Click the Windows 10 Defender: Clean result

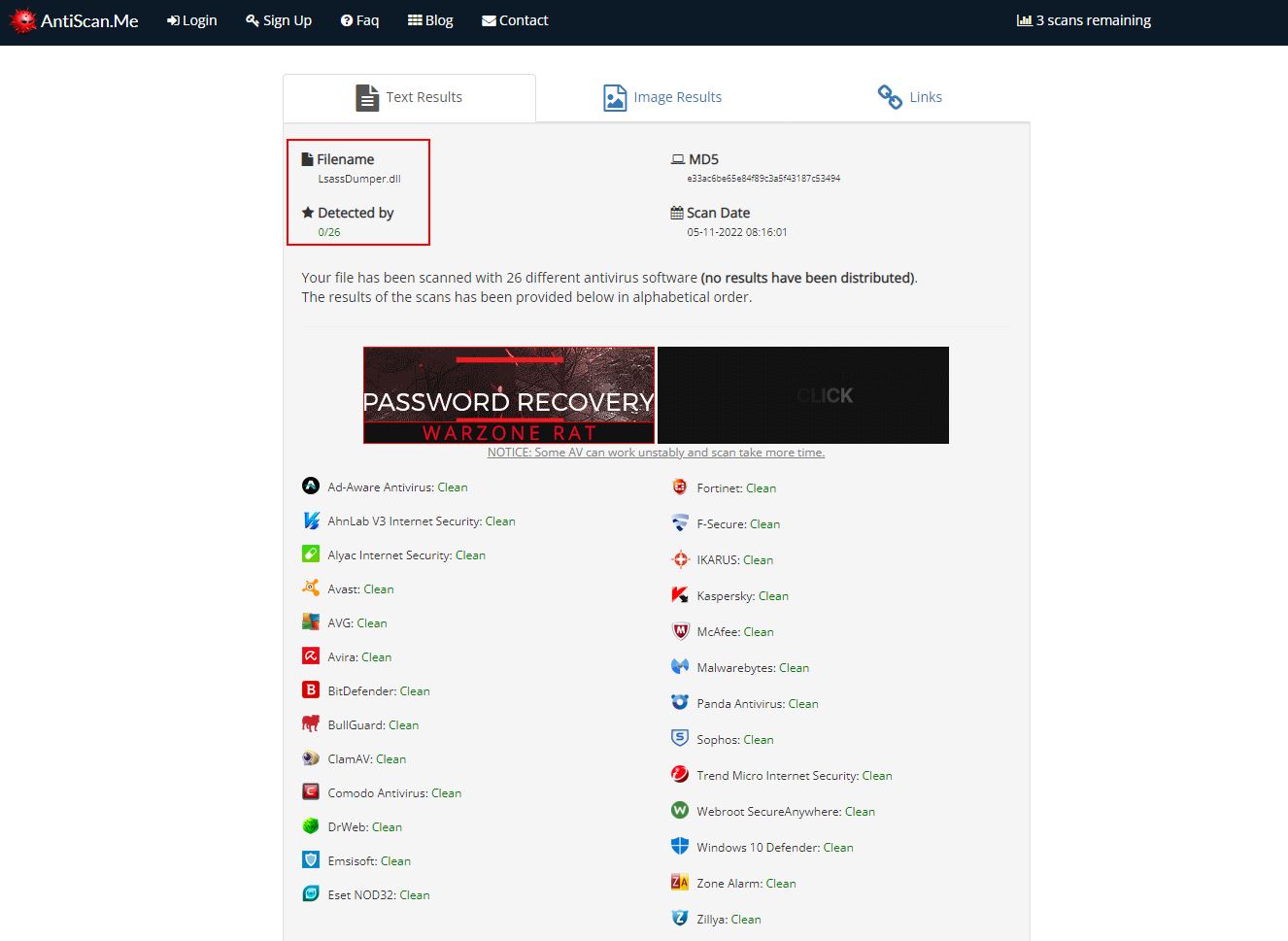coord(775,848)
